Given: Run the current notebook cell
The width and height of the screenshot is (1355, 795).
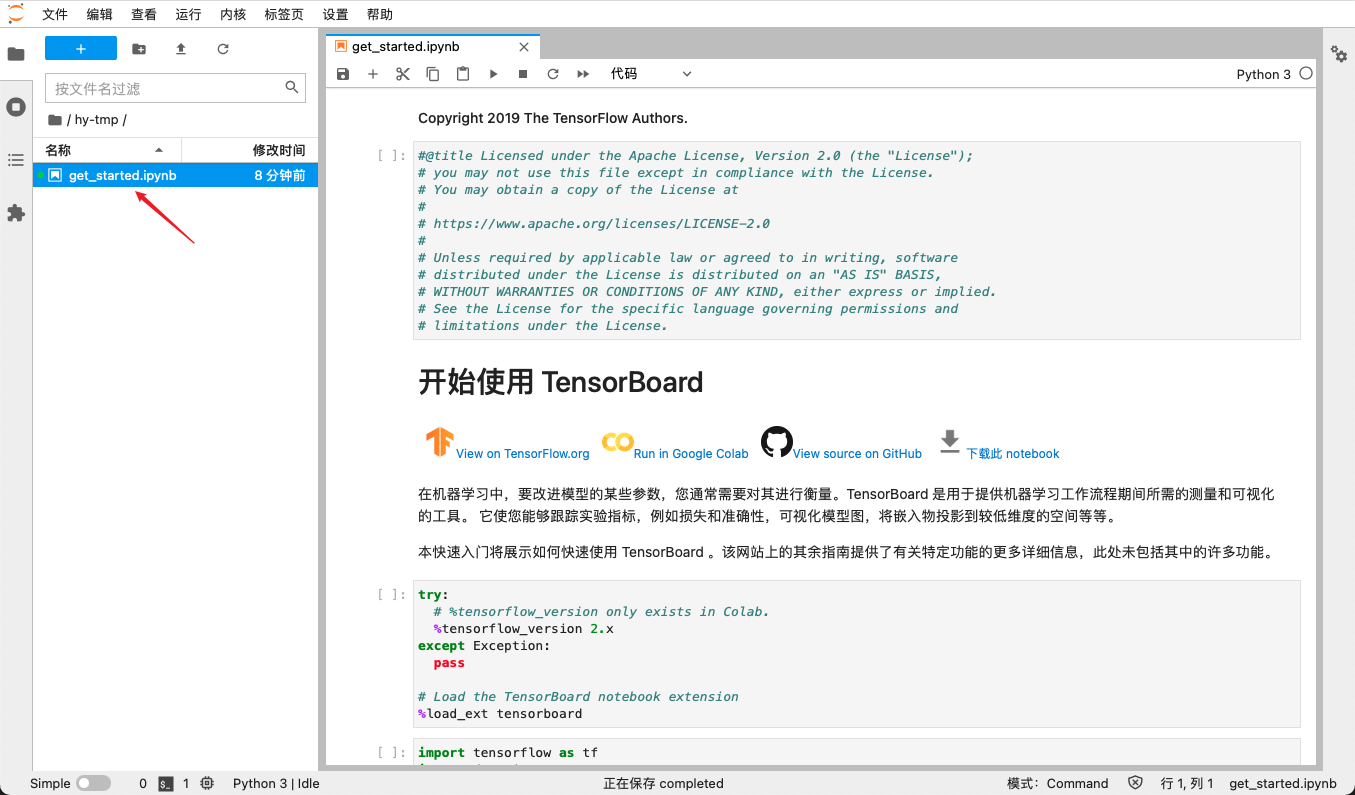Looking at the screenshot, I should [492, 73].
